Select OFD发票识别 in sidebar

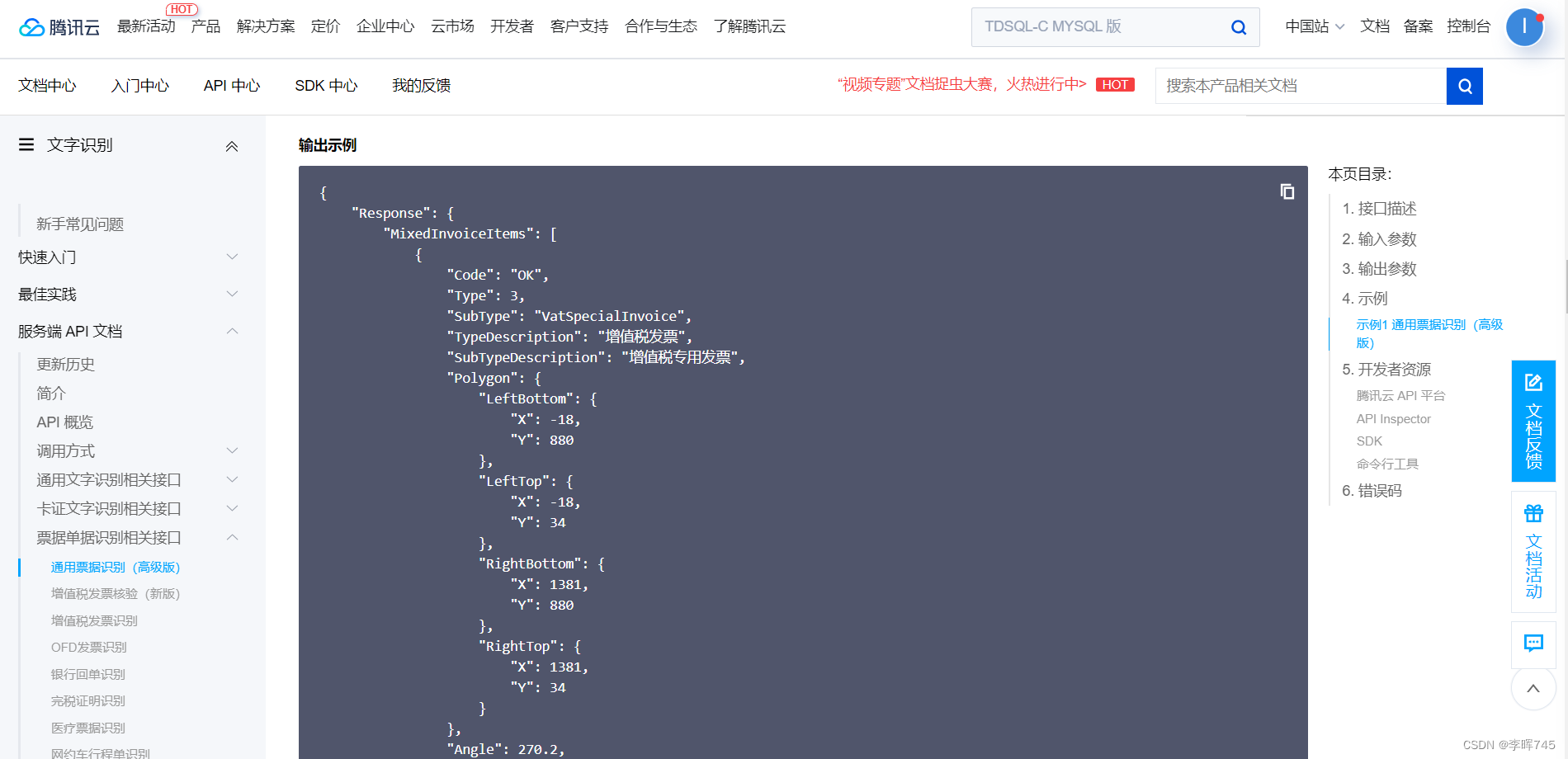pos(89,647)
